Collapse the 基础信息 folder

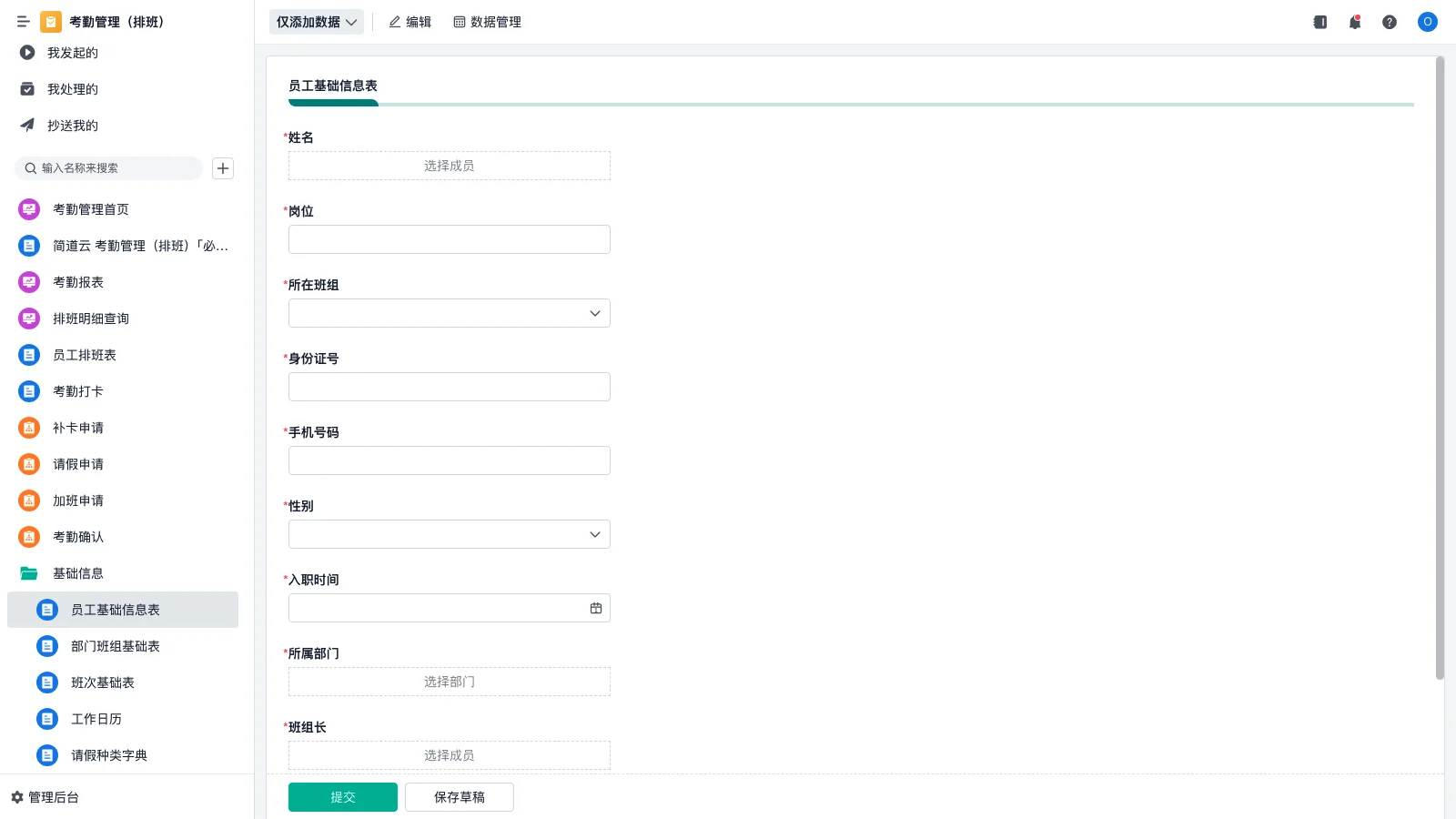(x=78, y=572)
